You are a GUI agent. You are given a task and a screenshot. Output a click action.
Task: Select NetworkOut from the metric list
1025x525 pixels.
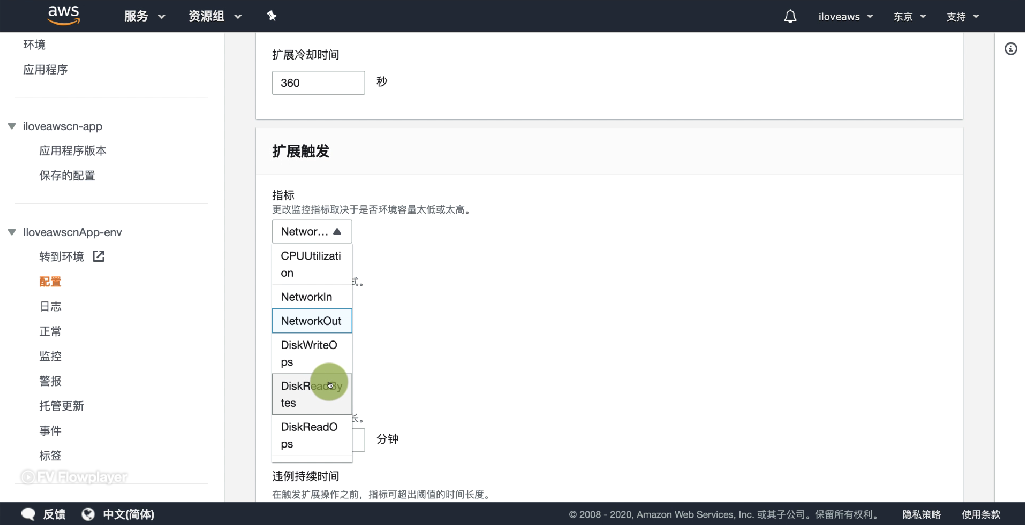coord(312,321)
